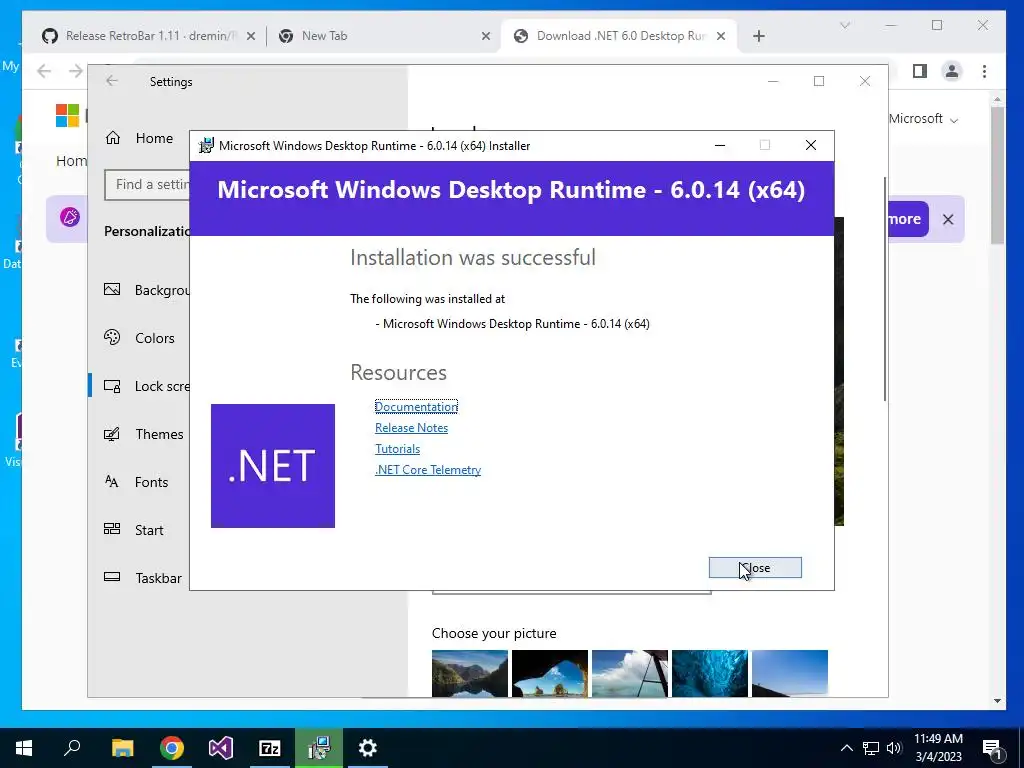The width and height of the screenshot is (1024, 768).
Task: Open the Chrome profile avatar
Action: click(x=952, y=71)
